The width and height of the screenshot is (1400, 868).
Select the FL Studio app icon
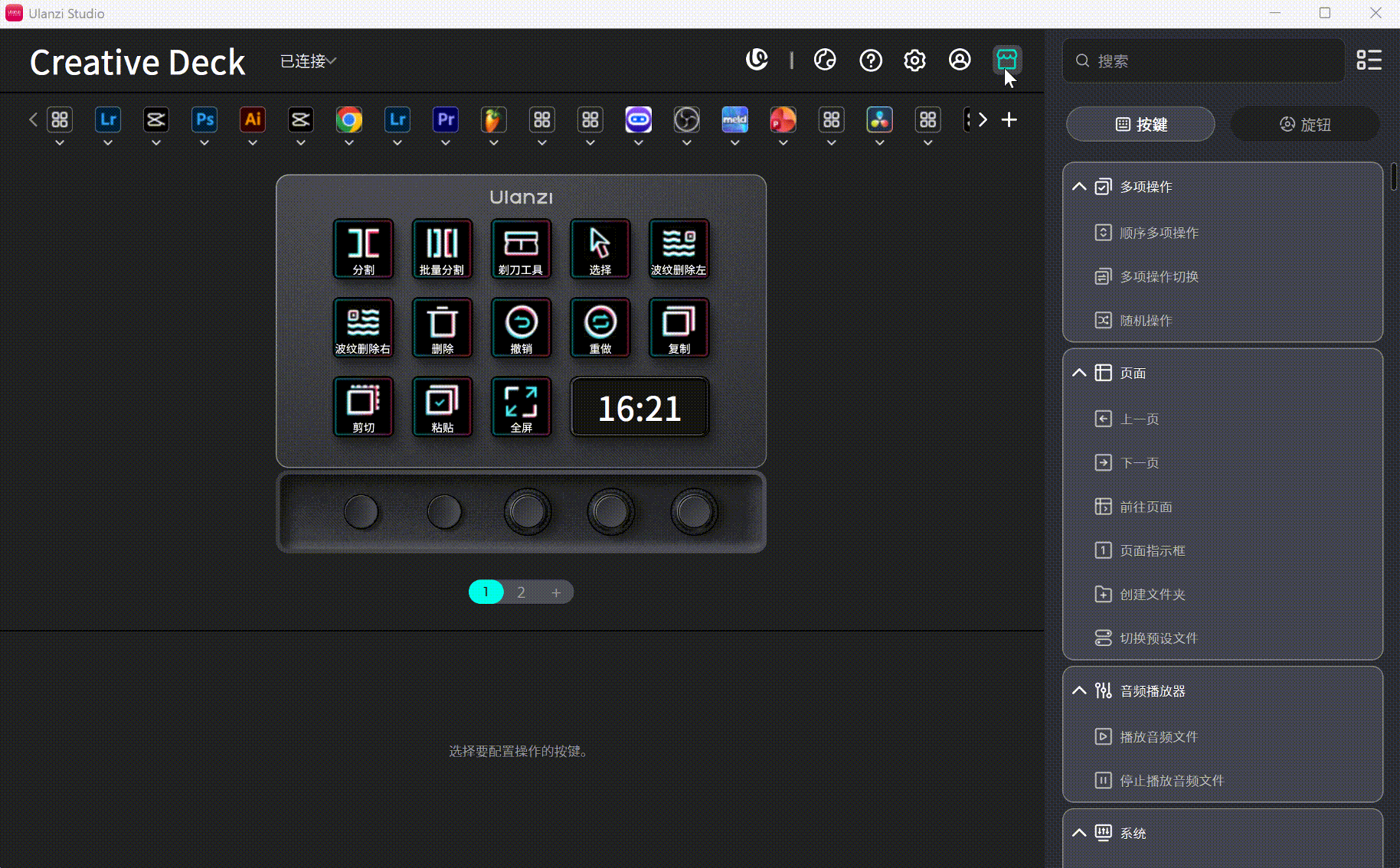coord(494,119)
